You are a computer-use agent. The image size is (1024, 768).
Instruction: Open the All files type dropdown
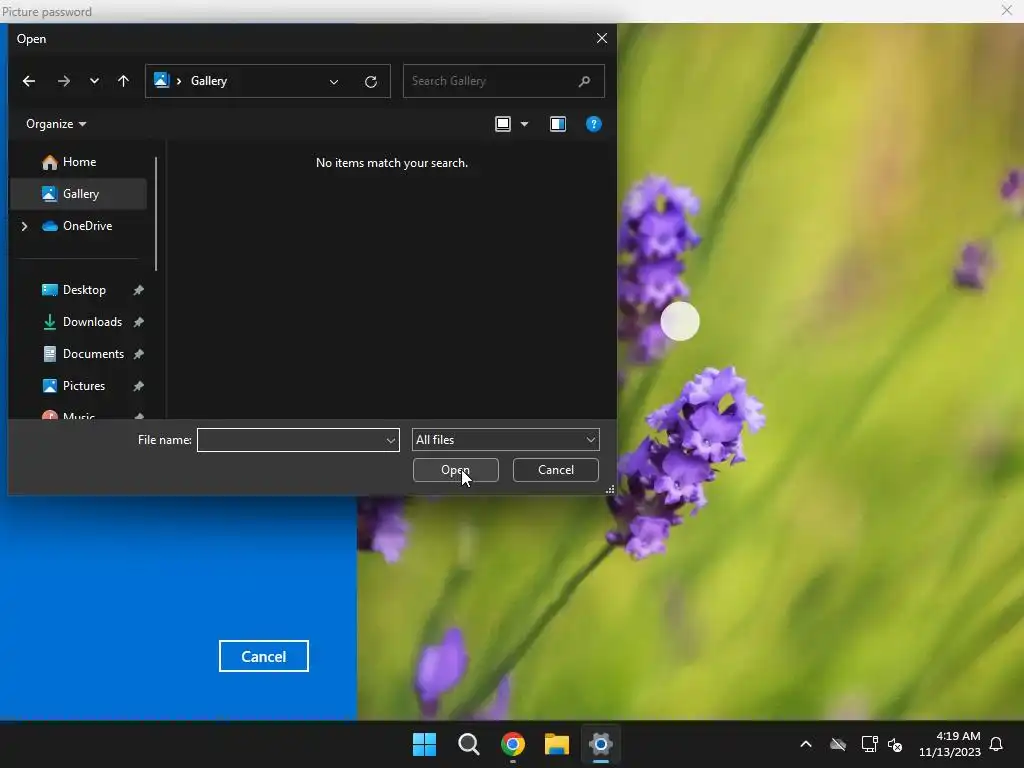click(x=505, y=440)
